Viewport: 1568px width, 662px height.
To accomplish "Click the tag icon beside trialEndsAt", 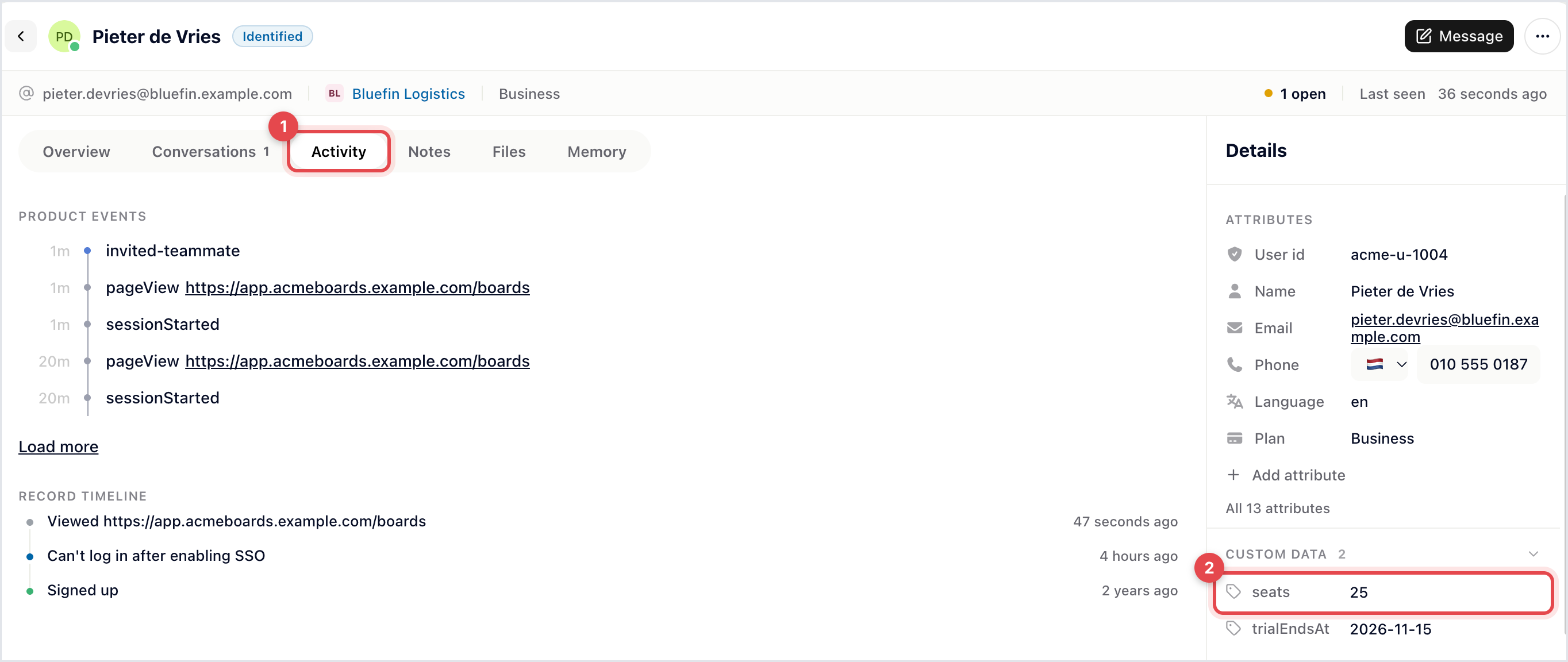I will click(x=1234, y=629).
